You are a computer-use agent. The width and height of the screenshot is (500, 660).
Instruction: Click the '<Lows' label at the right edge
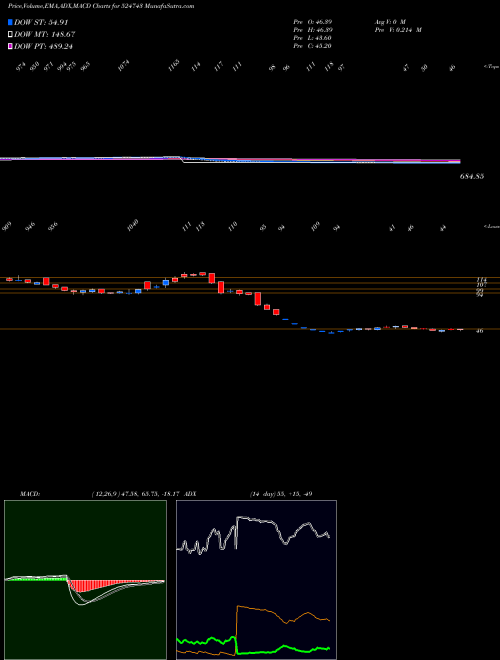(491, 226)
